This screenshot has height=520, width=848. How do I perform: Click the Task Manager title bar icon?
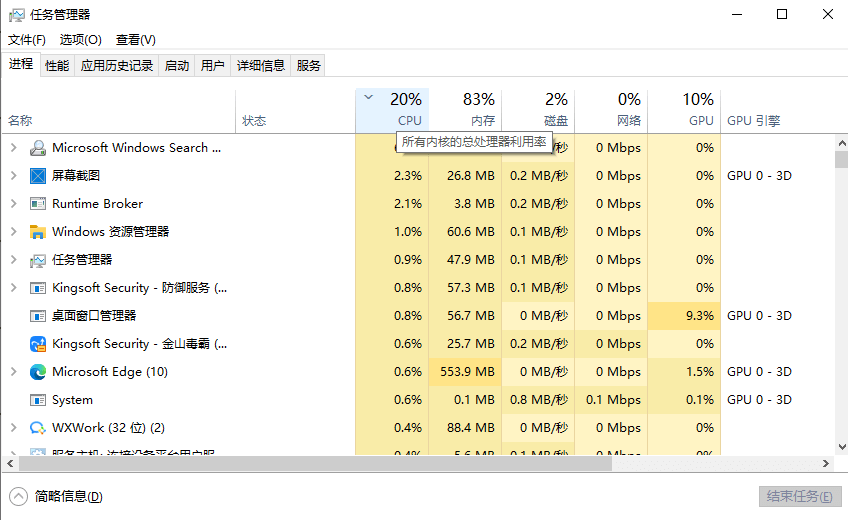pos(17,15)
